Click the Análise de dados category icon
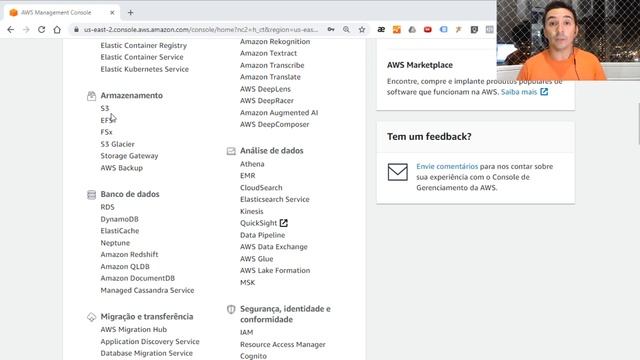 (x=231, y=151)
